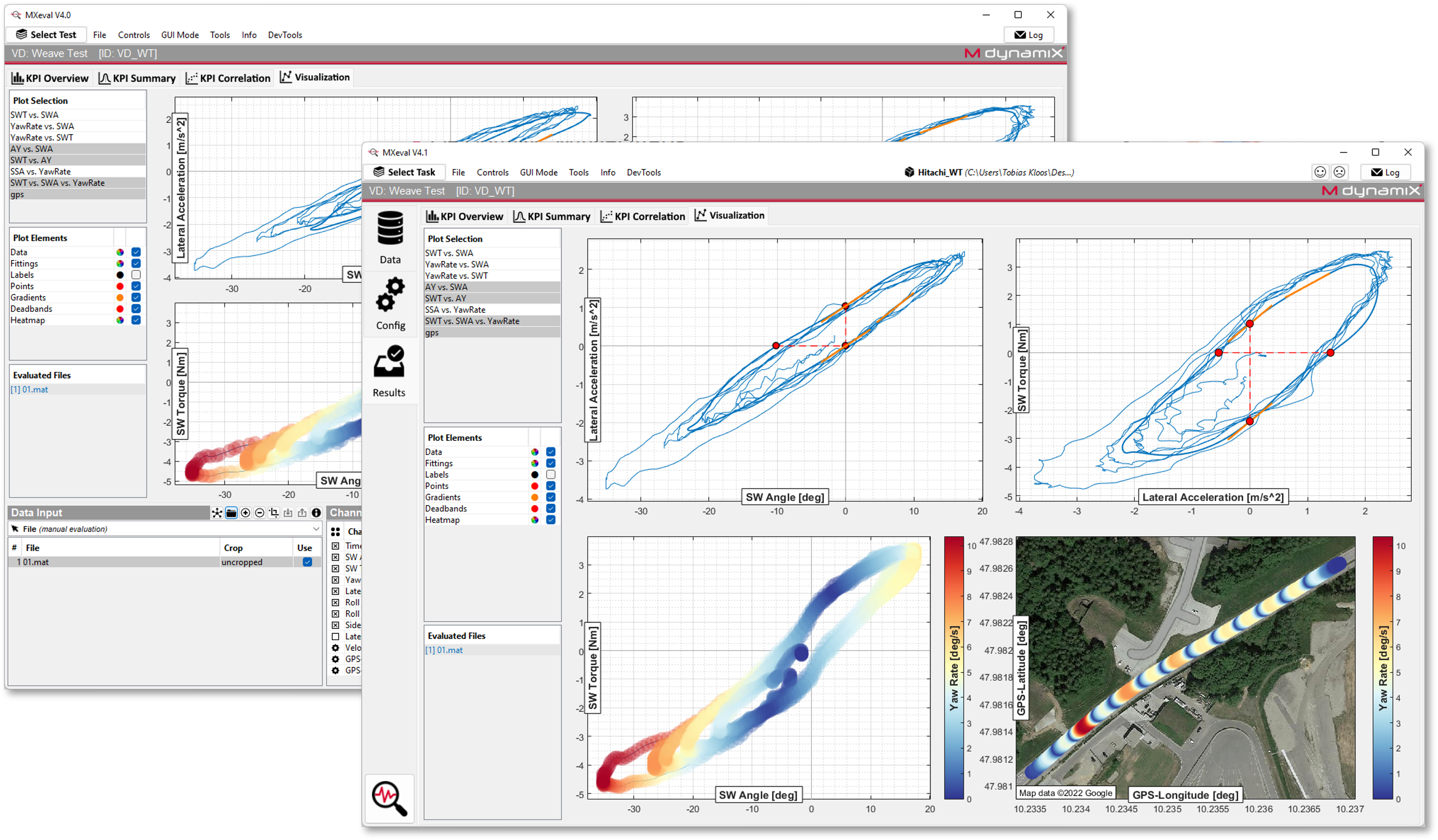
Task: Click the happy smiley feedback icon
Action: click(x=1321, y=172)
